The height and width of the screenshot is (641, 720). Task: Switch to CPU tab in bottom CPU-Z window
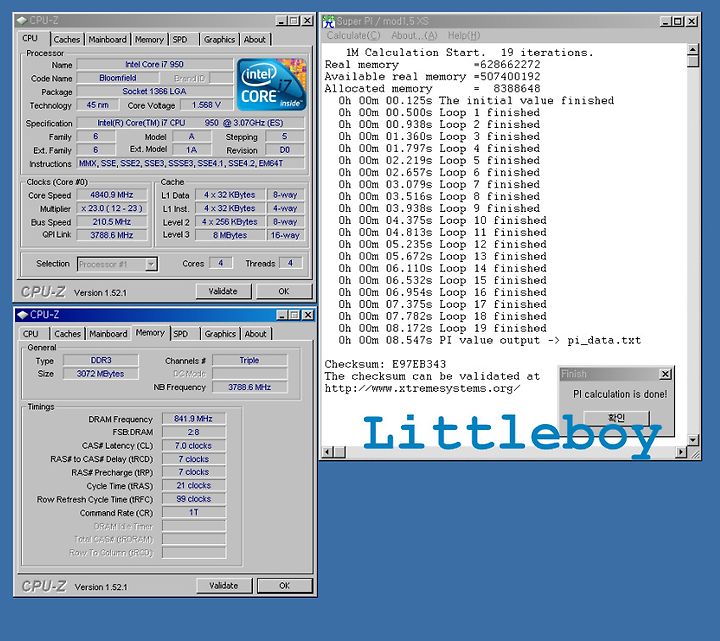tap(31, 334)
